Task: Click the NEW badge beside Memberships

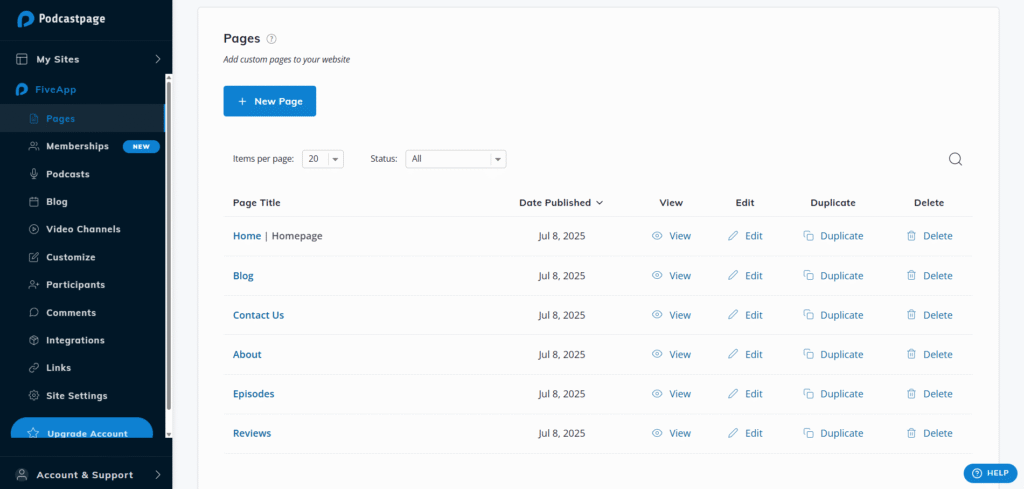Action: [141, 146]
